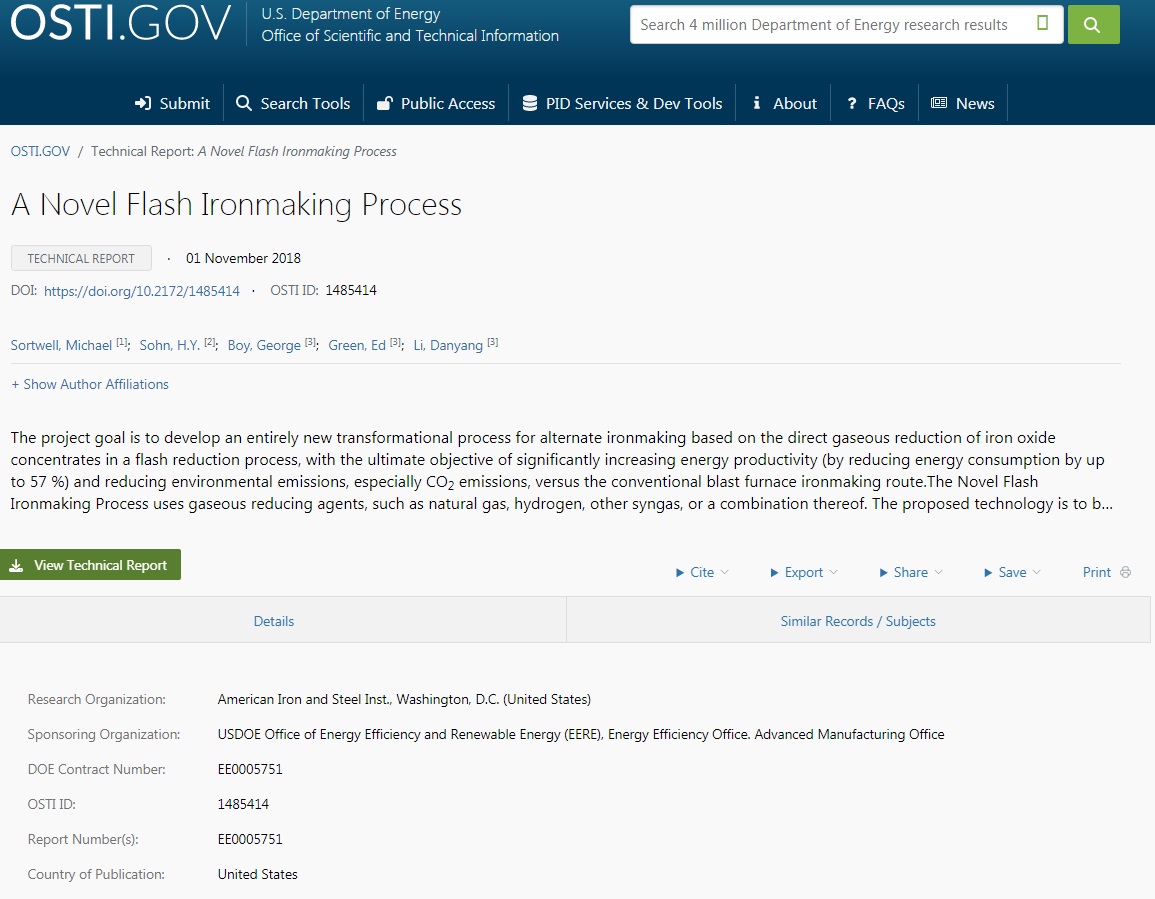Click the Print link

[1096, 573]
